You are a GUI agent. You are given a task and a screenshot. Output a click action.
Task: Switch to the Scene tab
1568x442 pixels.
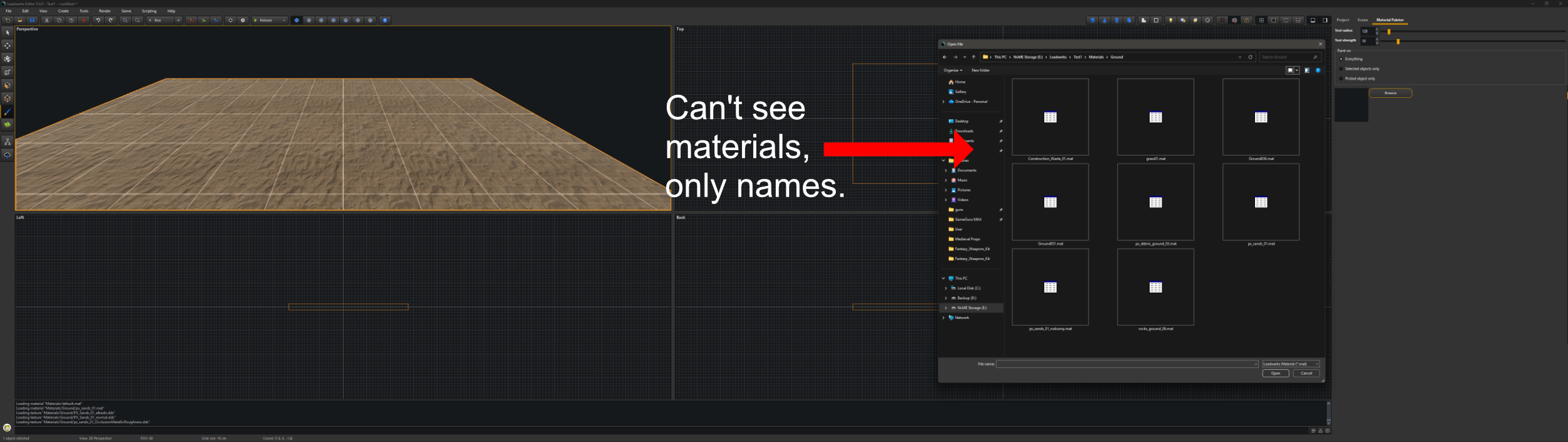[1362, 20]
